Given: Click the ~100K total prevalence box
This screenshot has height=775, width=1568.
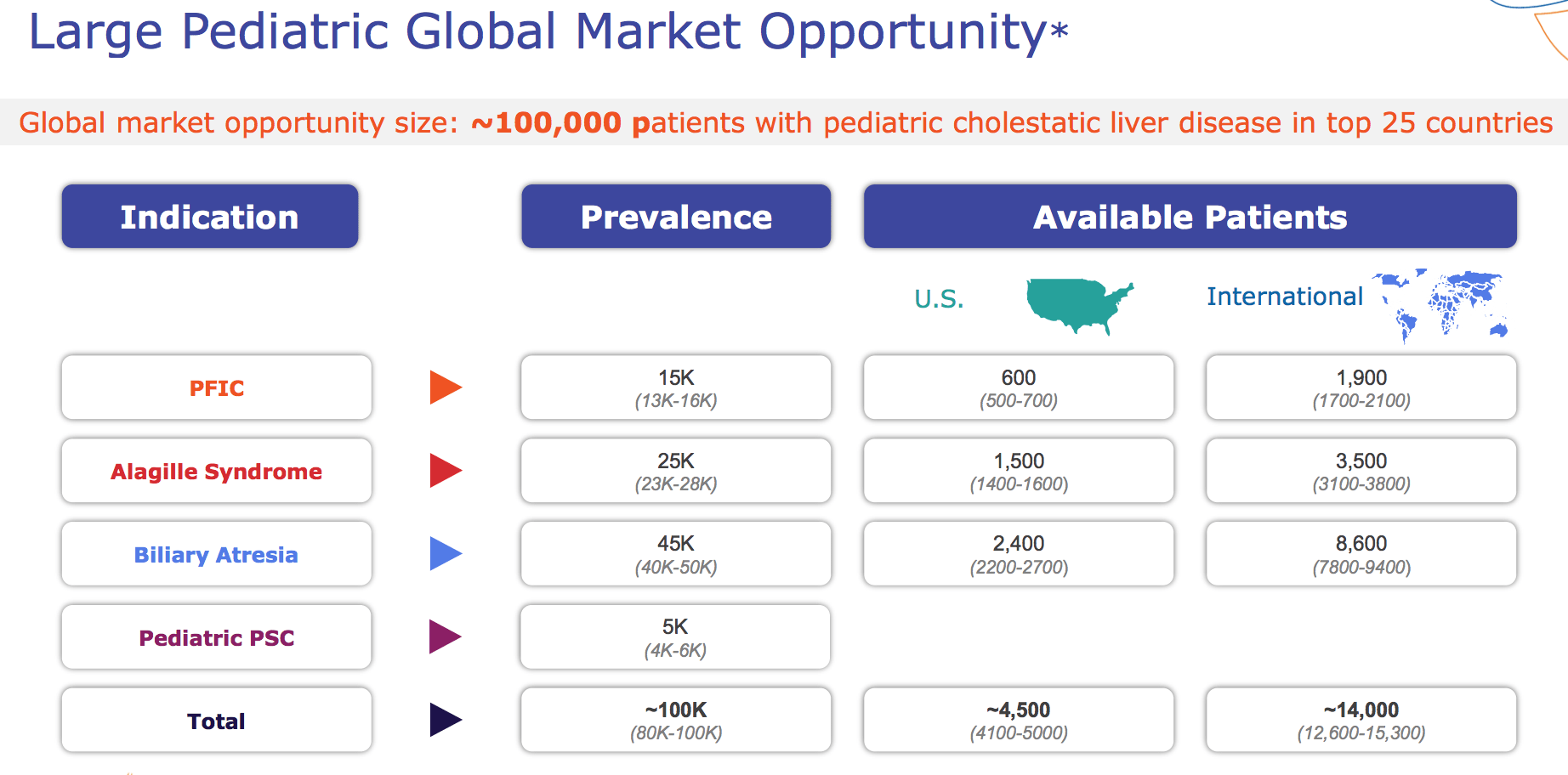Looking at the screenshot, I should coord(676,720).
